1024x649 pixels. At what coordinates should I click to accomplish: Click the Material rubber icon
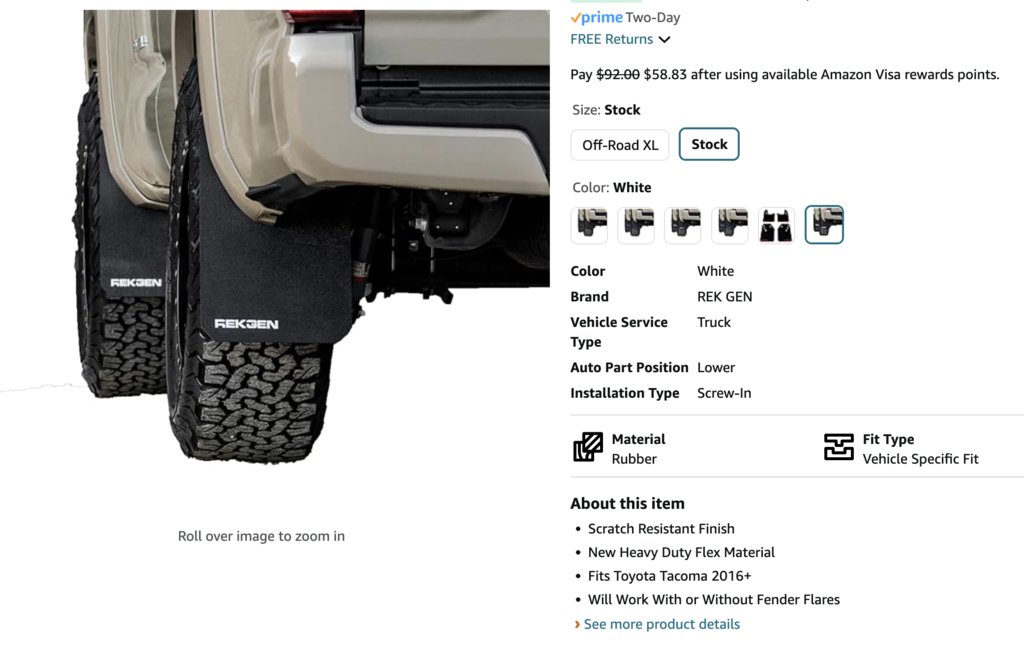(x=588, y=447)
